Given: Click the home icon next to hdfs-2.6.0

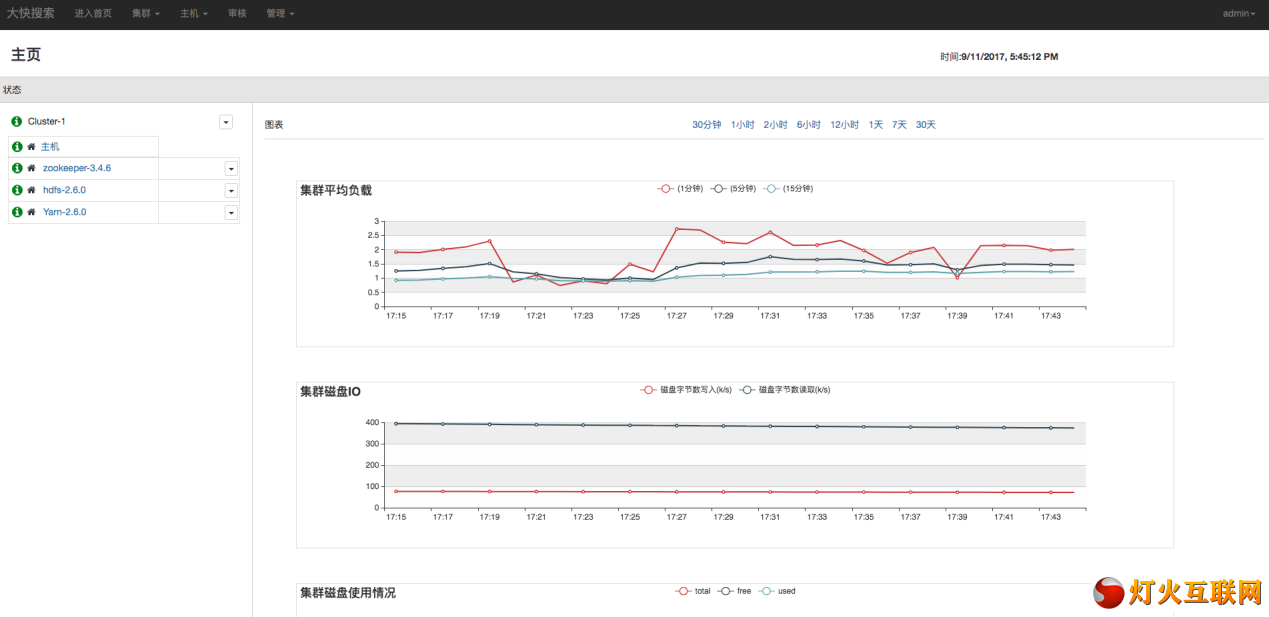Looking at the screenshot, I should pos(32,190).
